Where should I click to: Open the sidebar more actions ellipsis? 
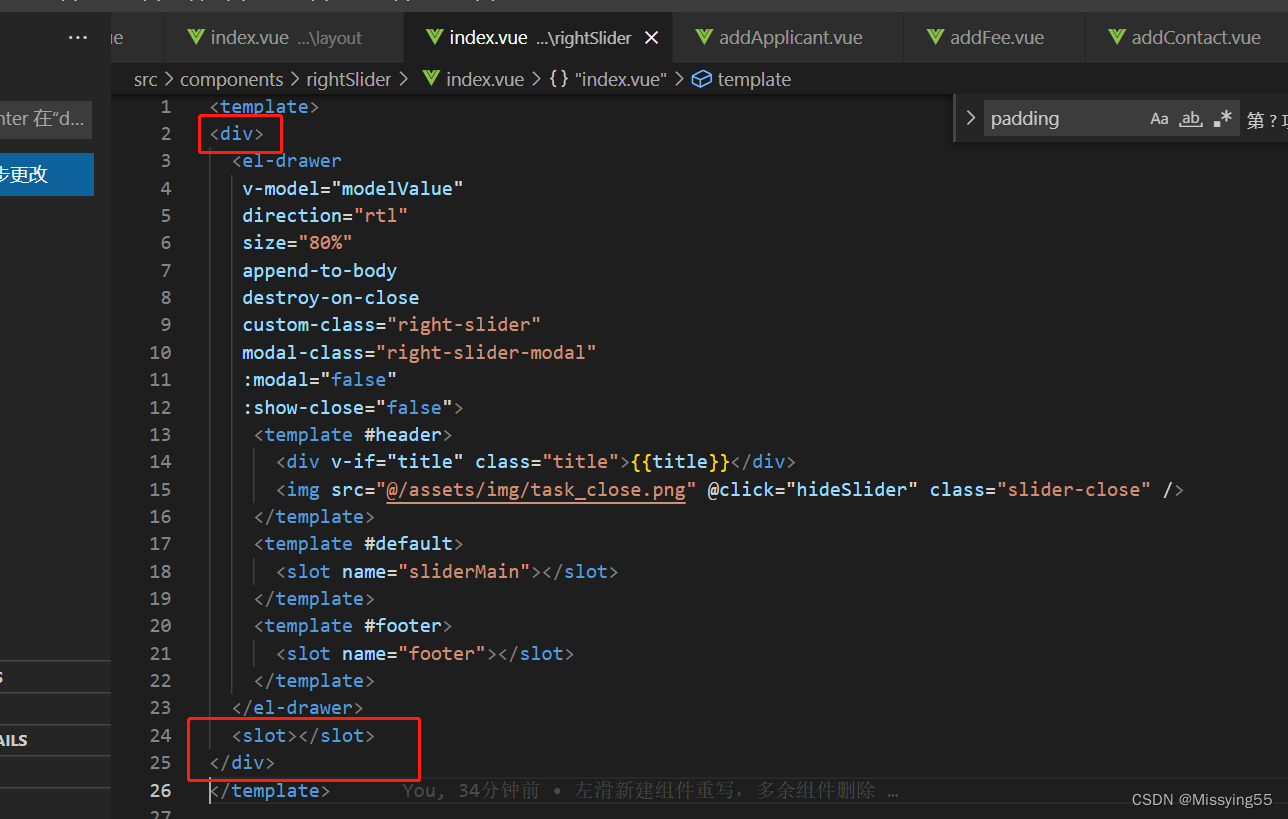click(78, 38)
